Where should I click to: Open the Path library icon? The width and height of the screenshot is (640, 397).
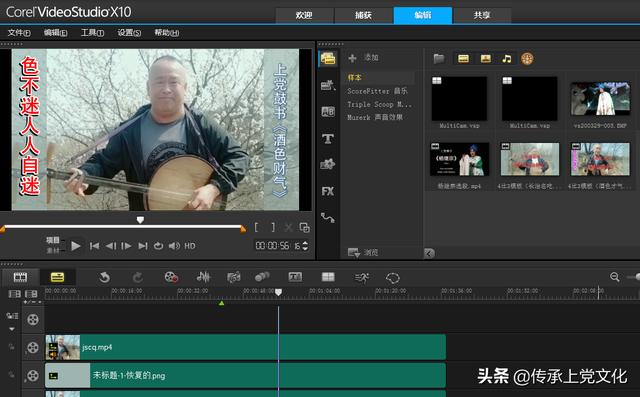tap(328, 217)
